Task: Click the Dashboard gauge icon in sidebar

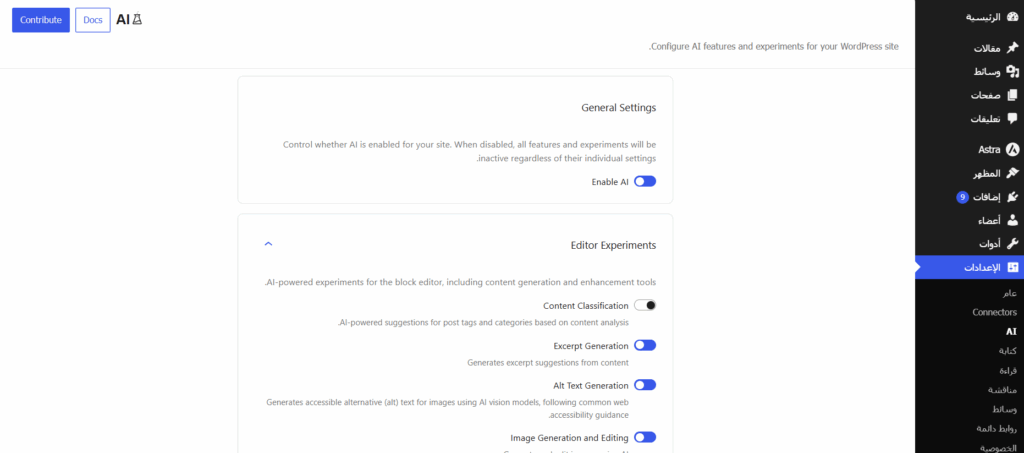Action: [1012, 18]
